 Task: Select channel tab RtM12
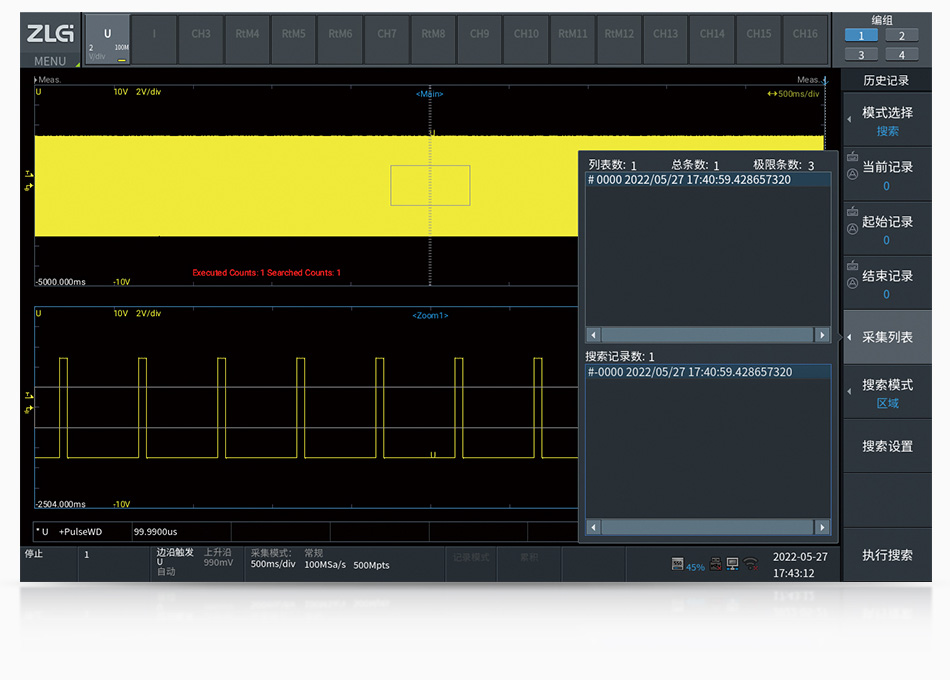[619, 39]
